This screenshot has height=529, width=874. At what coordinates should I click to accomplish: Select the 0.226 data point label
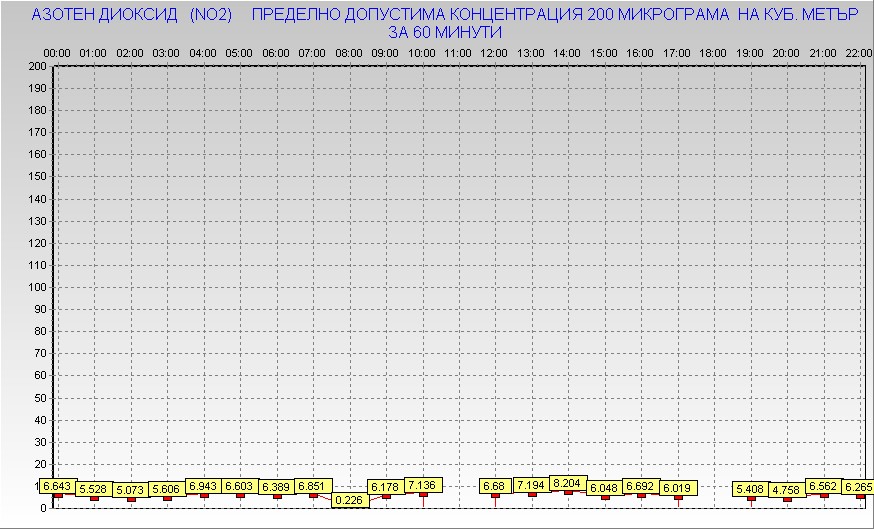click(x=349, y=500)
